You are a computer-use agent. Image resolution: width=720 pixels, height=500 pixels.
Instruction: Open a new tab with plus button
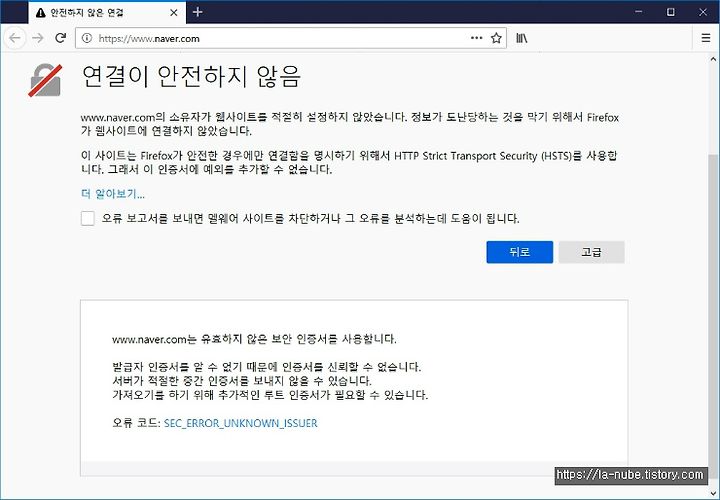(x=198, y=12)
